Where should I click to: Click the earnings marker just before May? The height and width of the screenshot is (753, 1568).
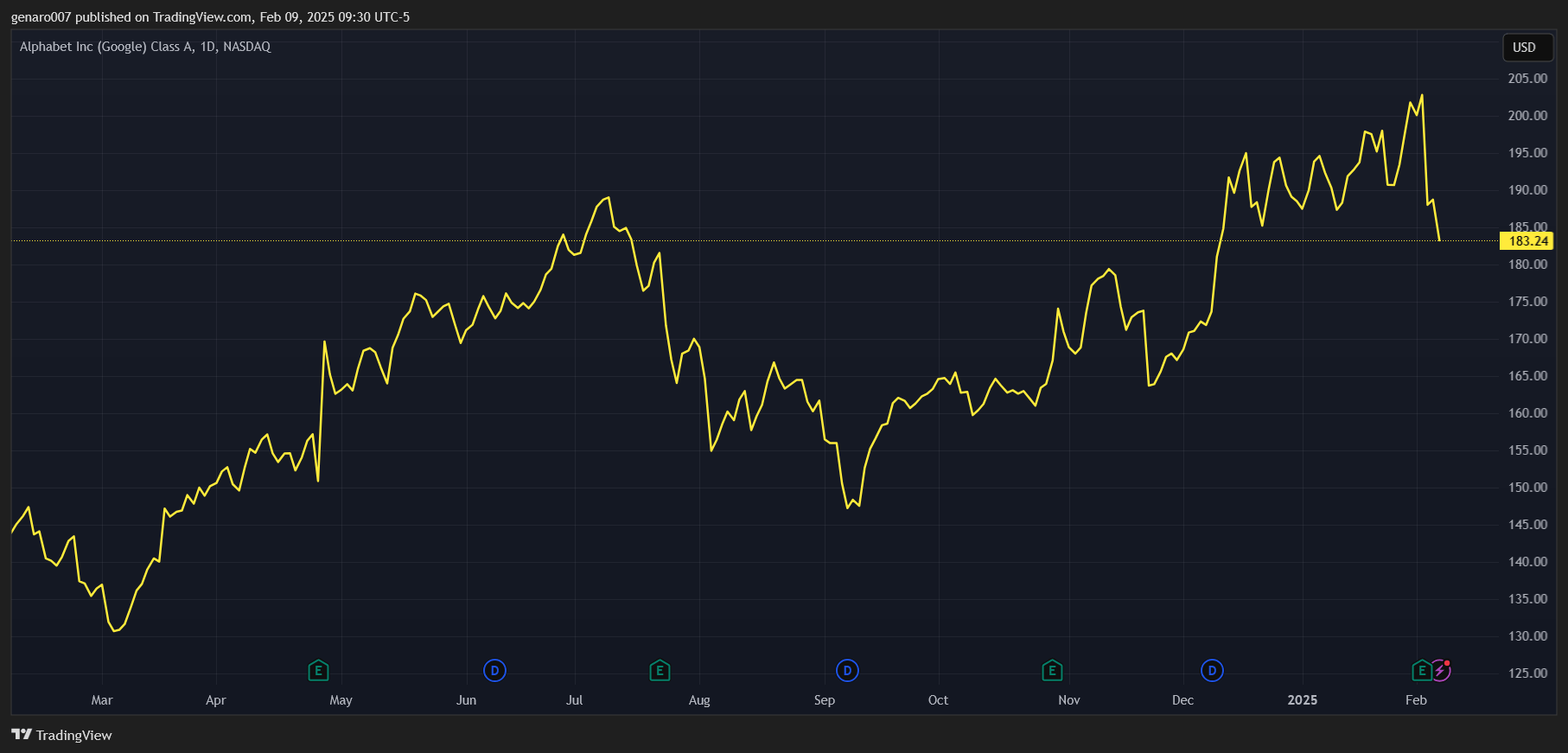tap(318, 670)
